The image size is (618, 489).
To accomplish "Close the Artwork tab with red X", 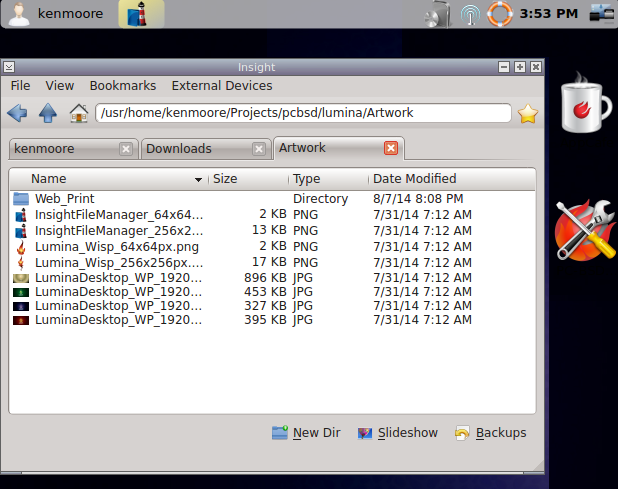I will [x=391, y=148].
